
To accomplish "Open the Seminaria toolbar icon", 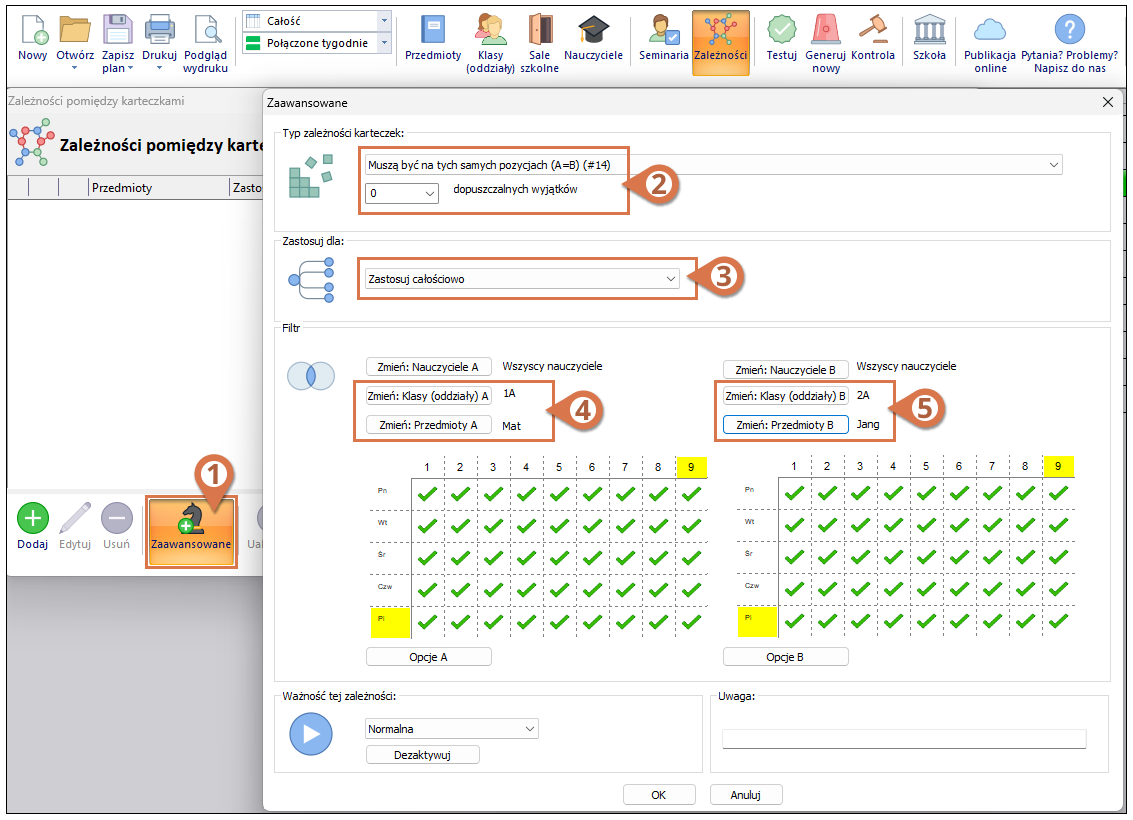I will (x=663, y=38).
